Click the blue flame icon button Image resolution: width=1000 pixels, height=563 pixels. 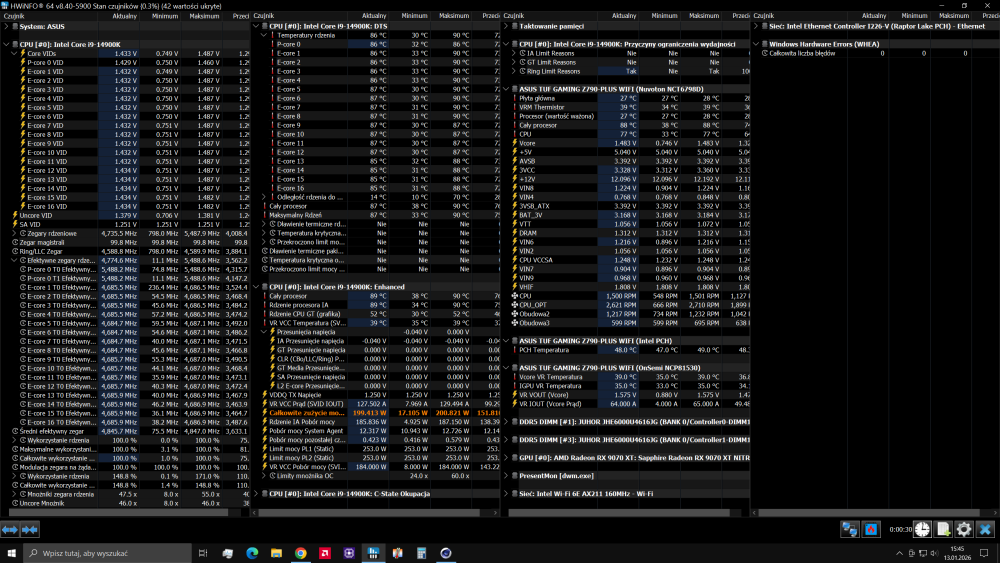[x=872, y=529]
